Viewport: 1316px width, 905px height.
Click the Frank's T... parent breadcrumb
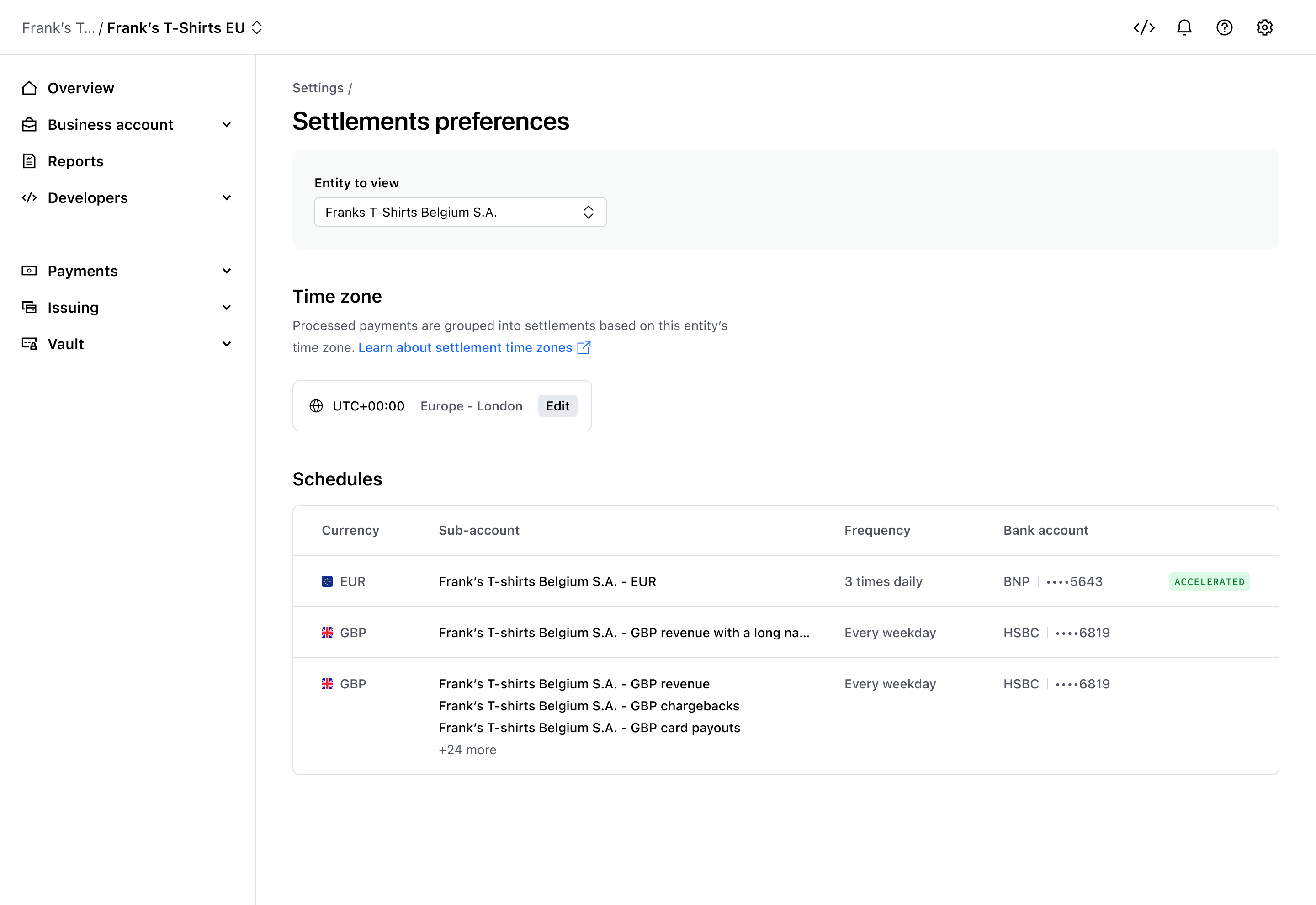point(58,28)
